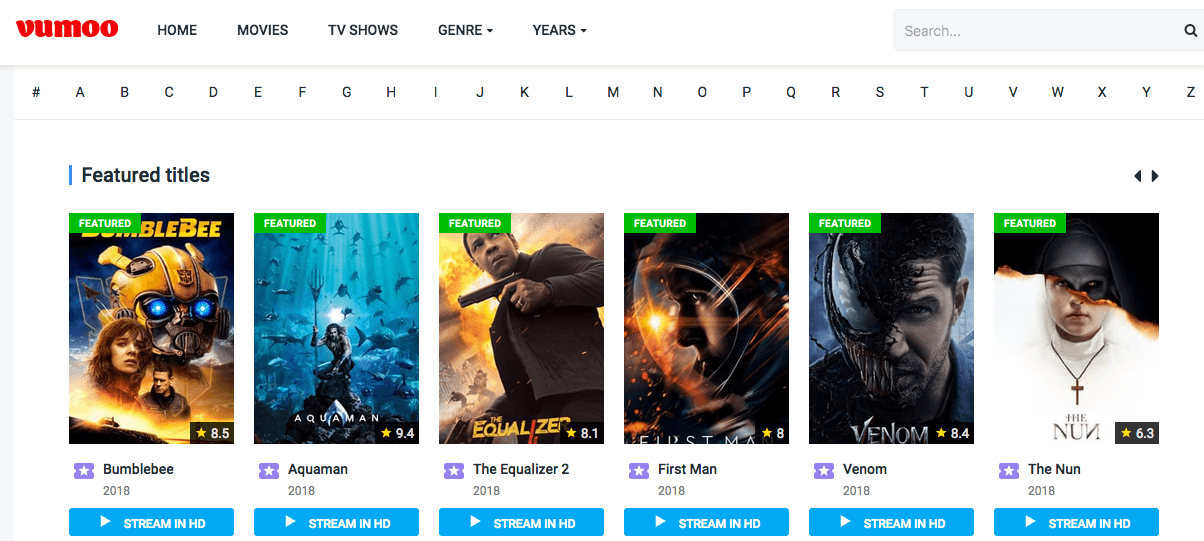Stream Venom in HD
The image size is (1204, 541).
(891, 522)
